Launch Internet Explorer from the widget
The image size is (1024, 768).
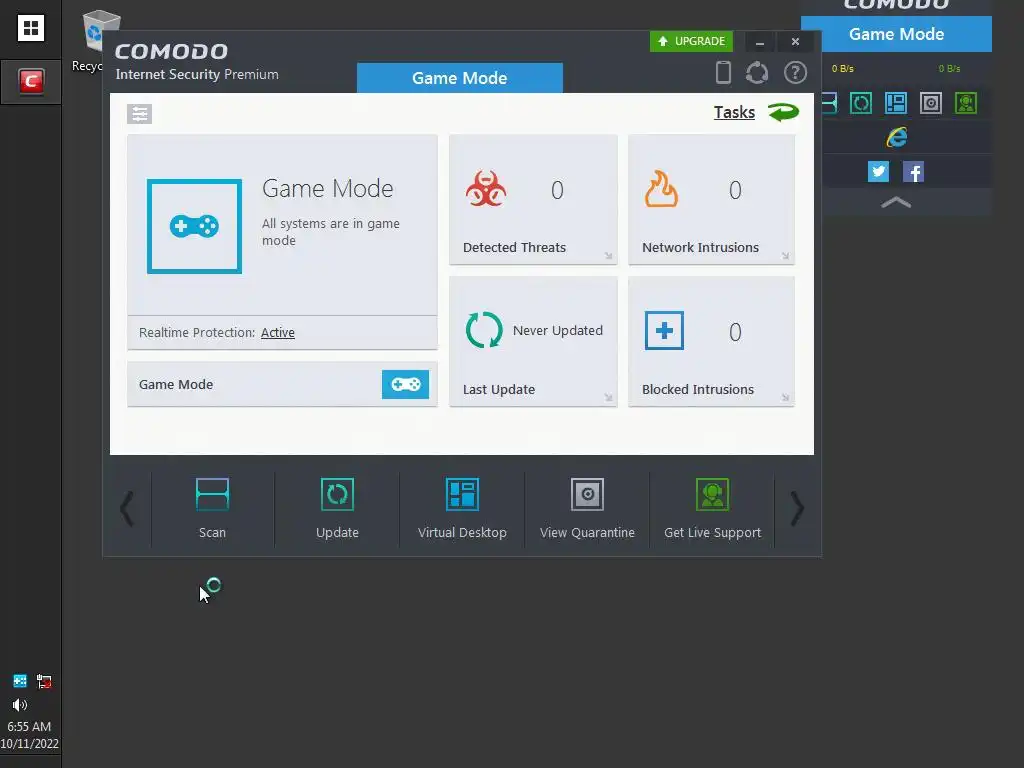pyautogui.click(x=897, y=137)
